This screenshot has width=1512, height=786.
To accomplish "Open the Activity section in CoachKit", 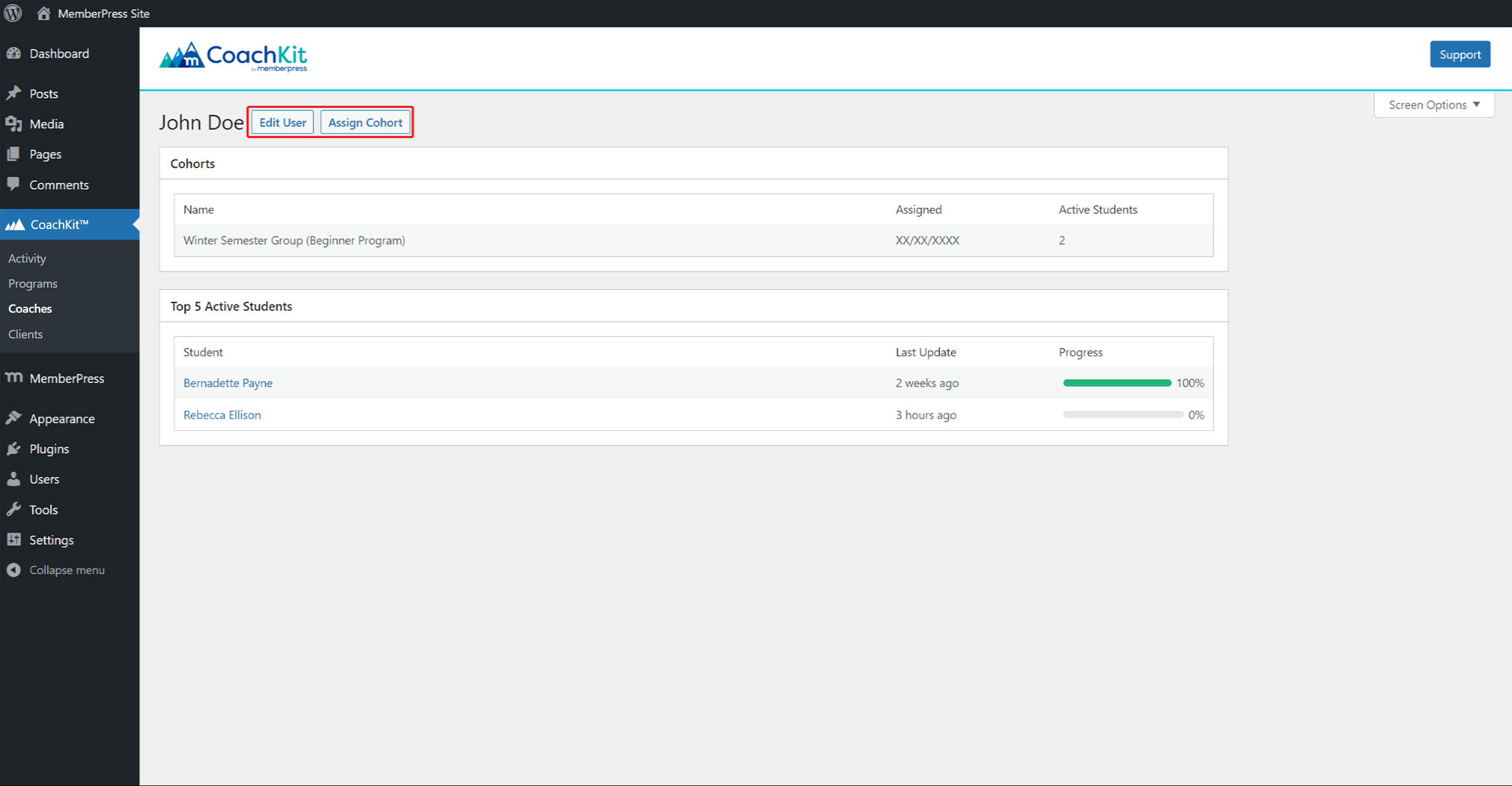I will 26,258.
